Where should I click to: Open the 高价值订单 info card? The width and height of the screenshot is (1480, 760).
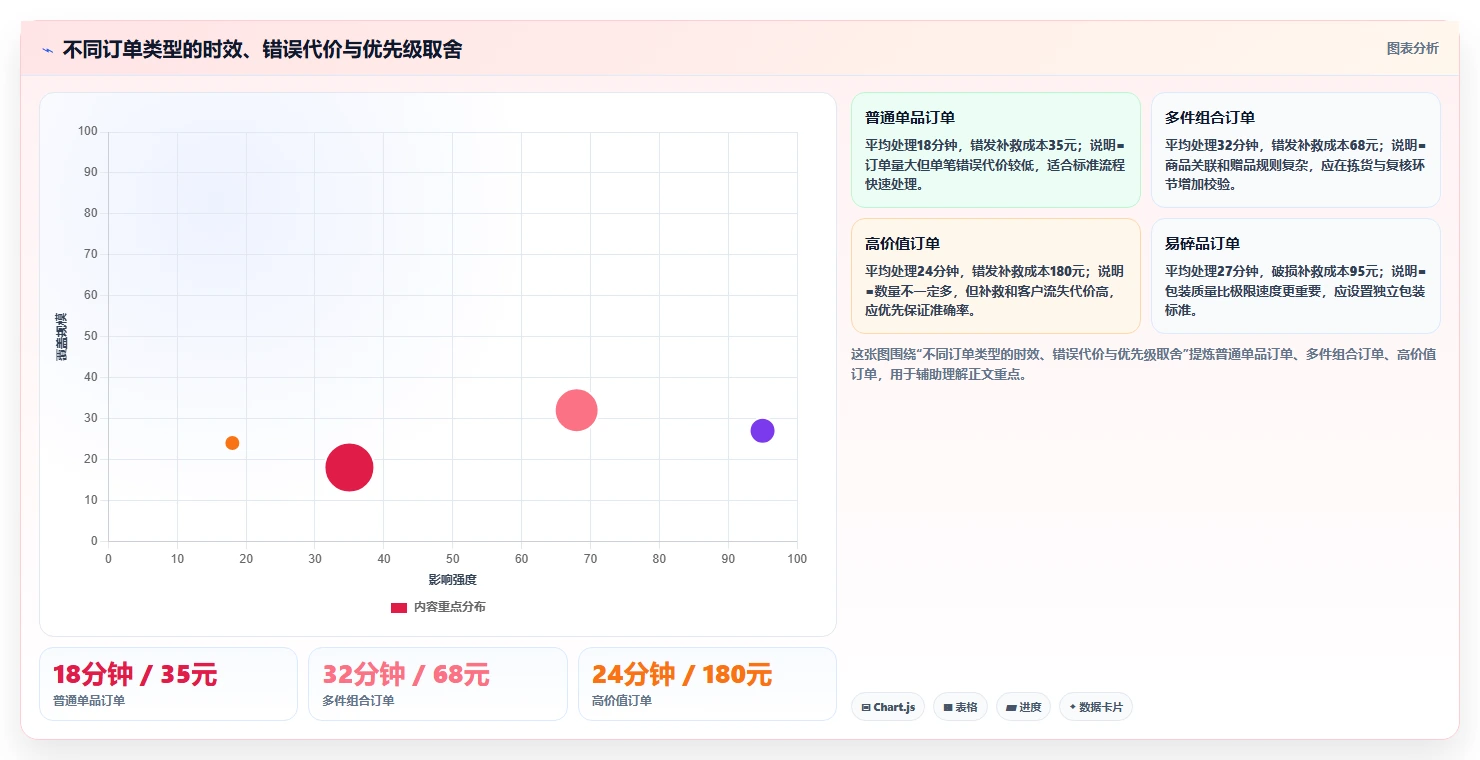[x=995, y=276]
